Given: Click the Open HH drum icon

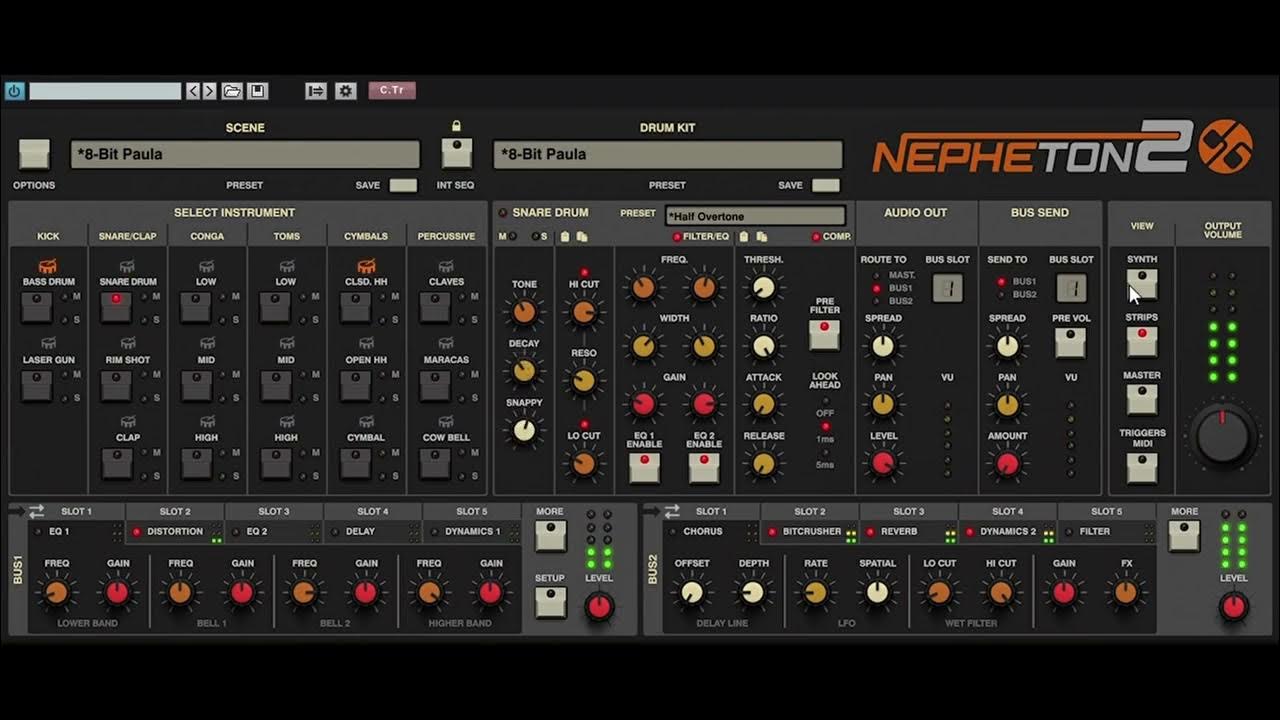Looking at the screenshot, I should [x=366, y=344].
